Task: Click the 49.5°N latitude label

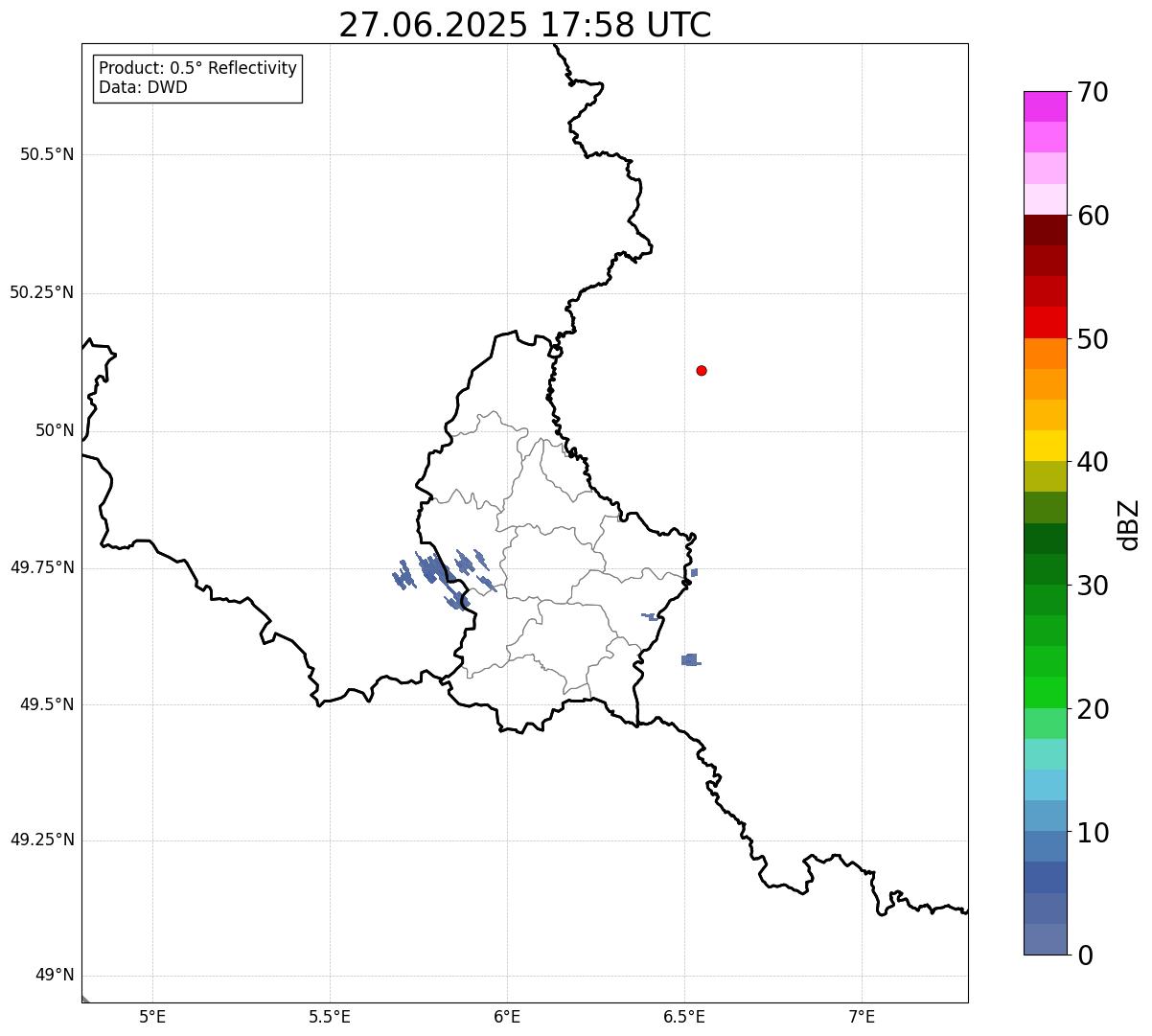Action: (x=47, y=704)
